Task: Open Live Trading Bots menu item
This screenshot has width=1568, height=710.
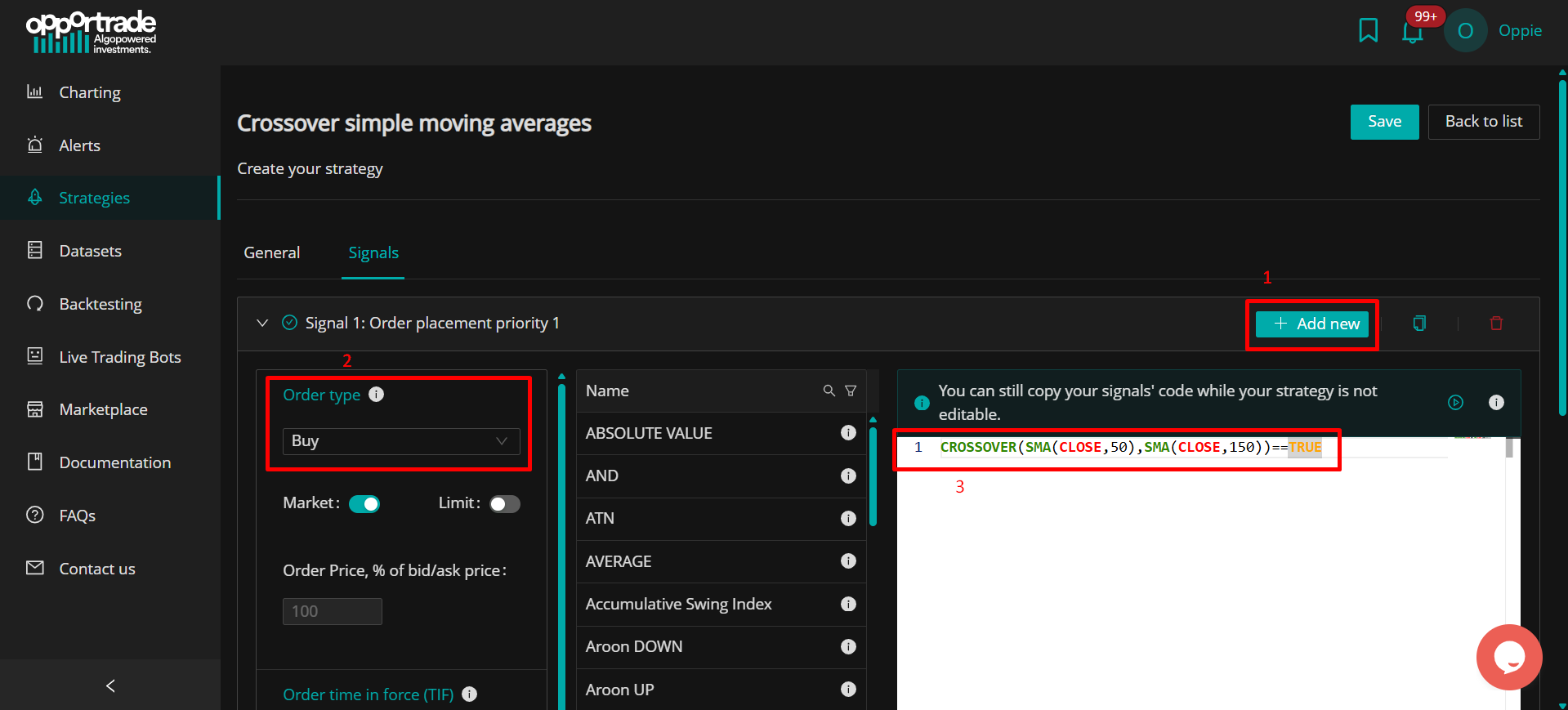Action: (x=120, y=357)
